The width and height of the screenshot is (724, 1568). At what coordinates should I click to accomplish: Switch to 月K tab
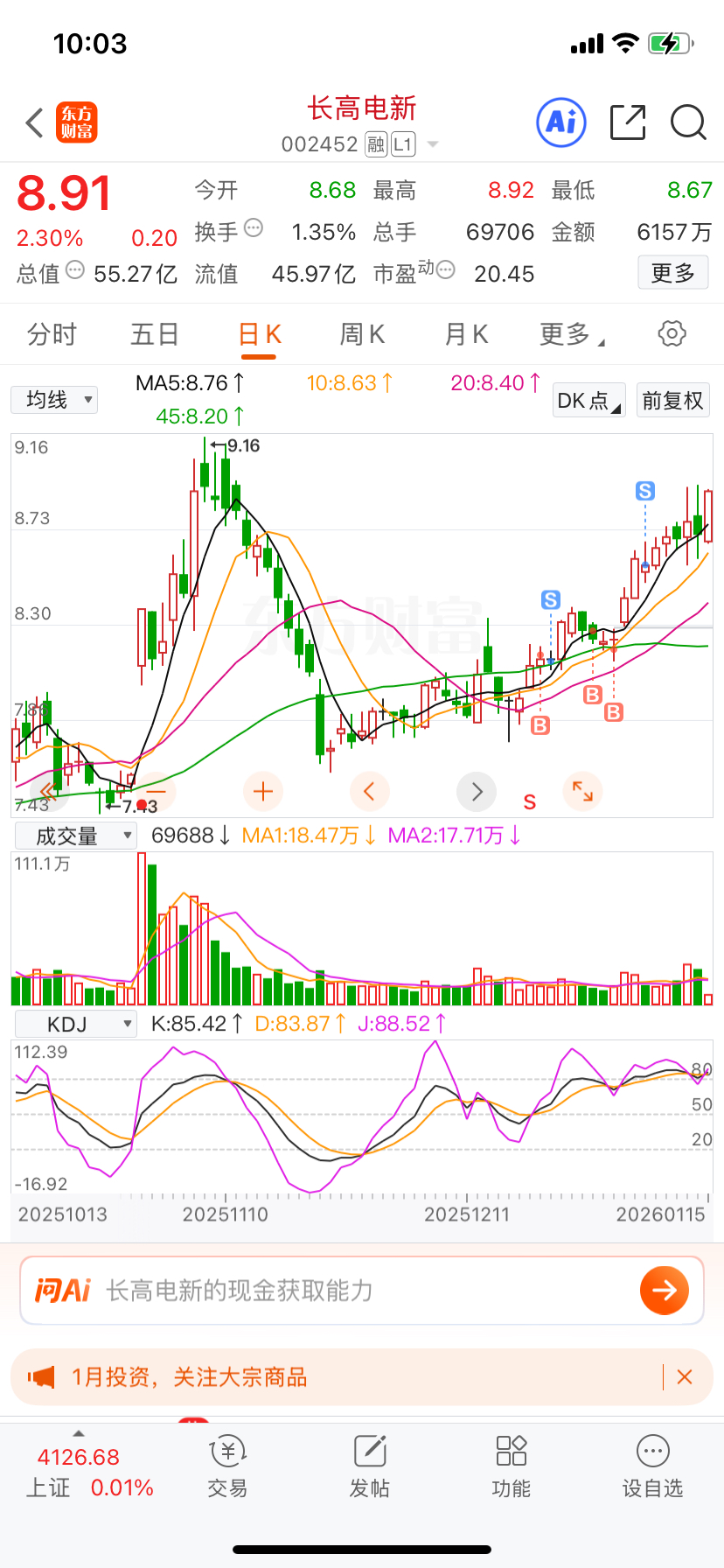[x=466, y=334]
